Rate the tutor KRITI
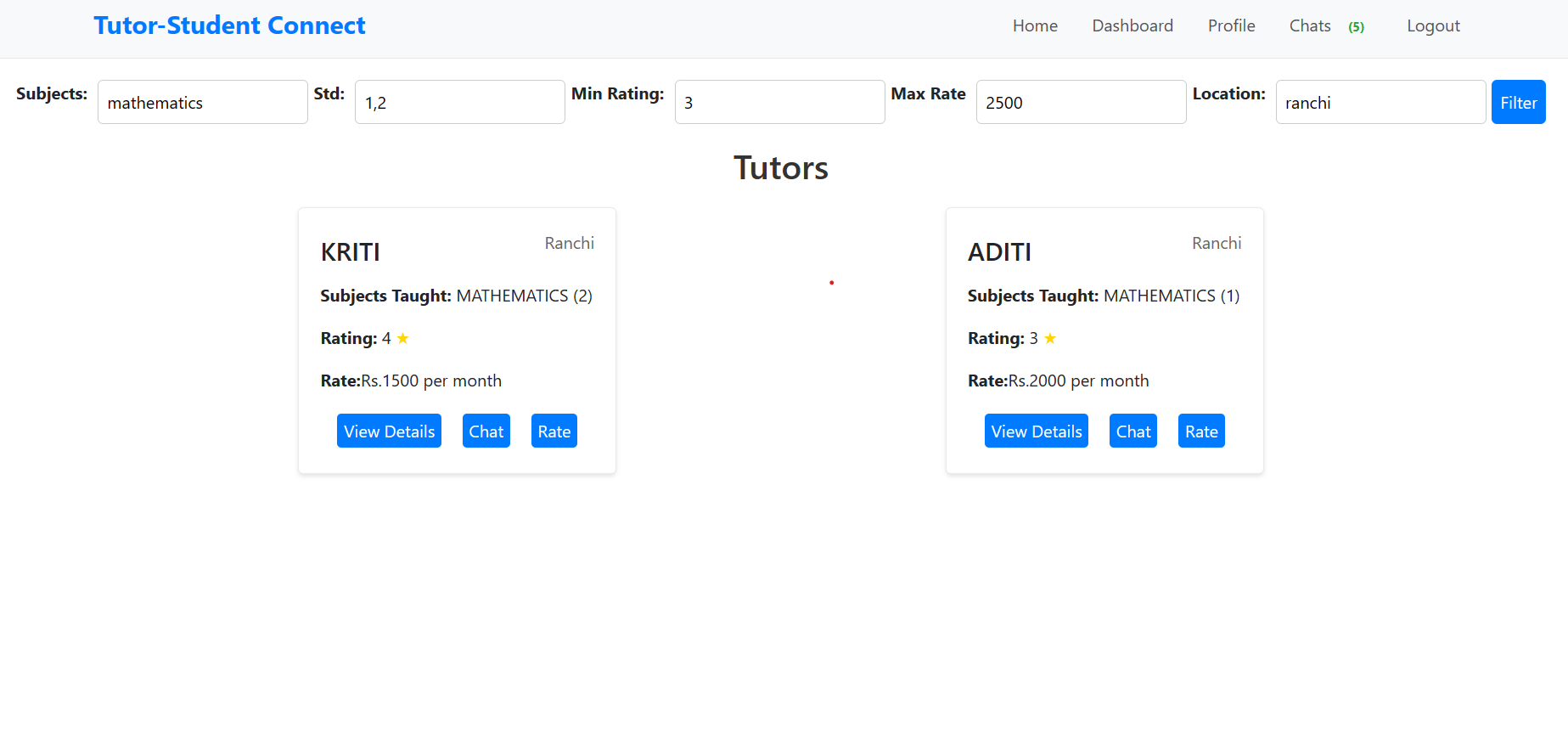The image size is (1568, 733). click(x=554, y=431)
